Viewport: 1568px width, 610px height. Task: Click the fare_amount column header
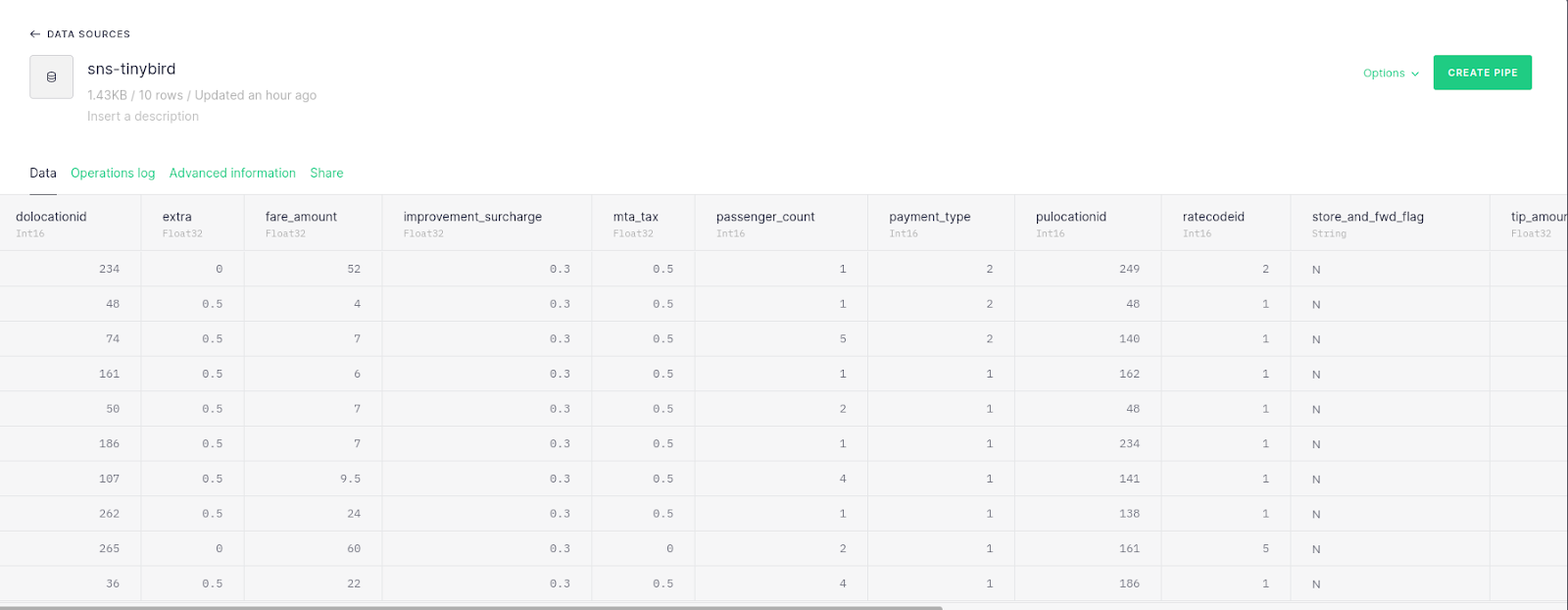click(x=301, y=217)
